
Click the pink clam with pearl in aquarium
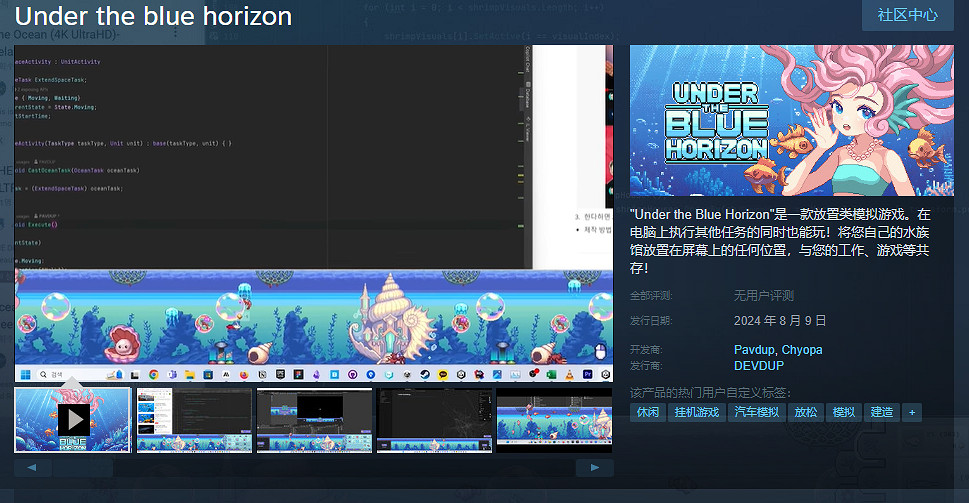[x=121, y=345]
